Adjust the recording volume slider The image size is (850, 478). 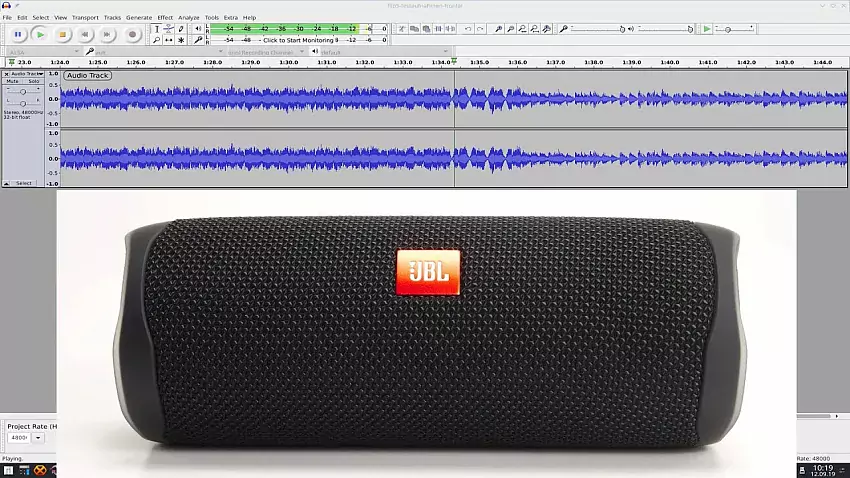point(598,29)
